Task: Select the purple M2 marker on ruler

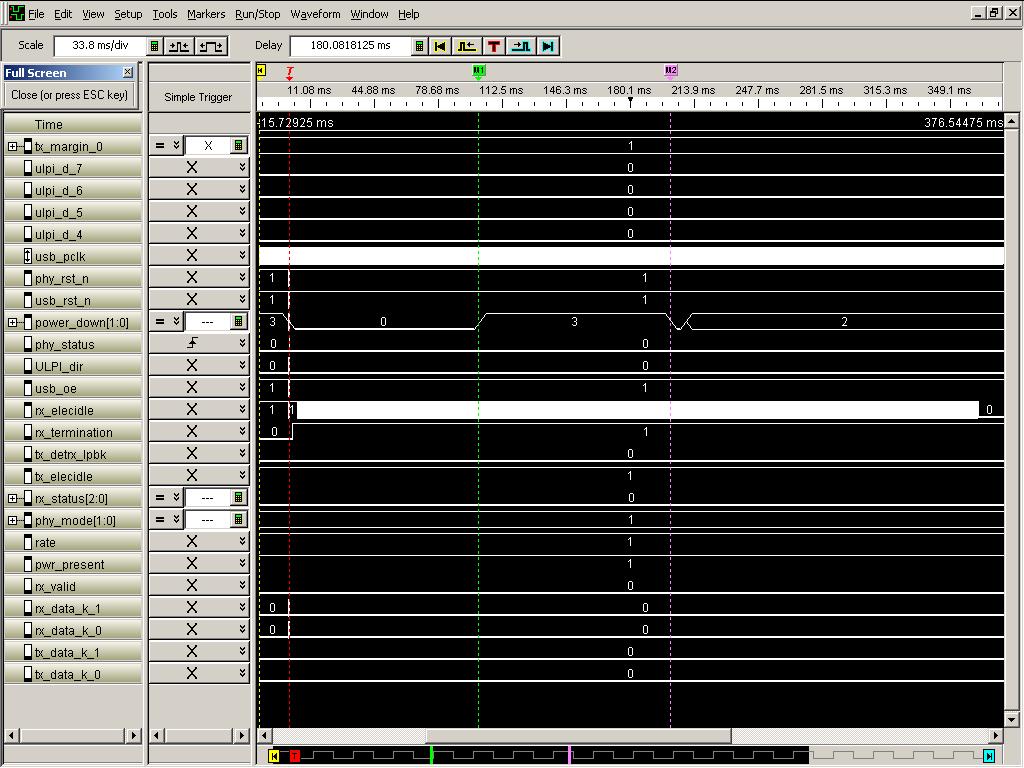Action: (671, 72)
